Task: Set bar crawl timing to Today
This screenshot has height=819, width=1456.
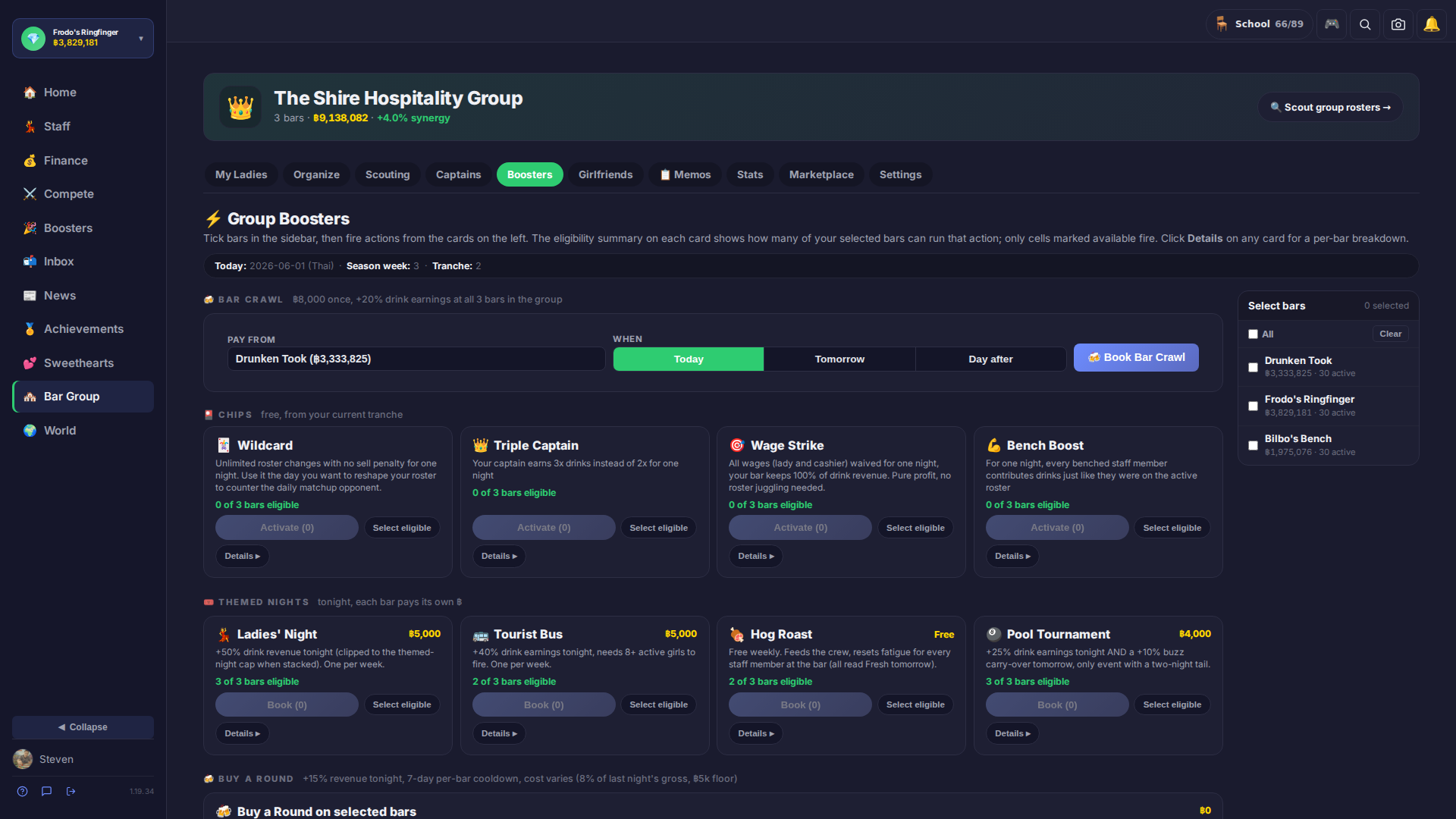Action: tap(689, 359)
